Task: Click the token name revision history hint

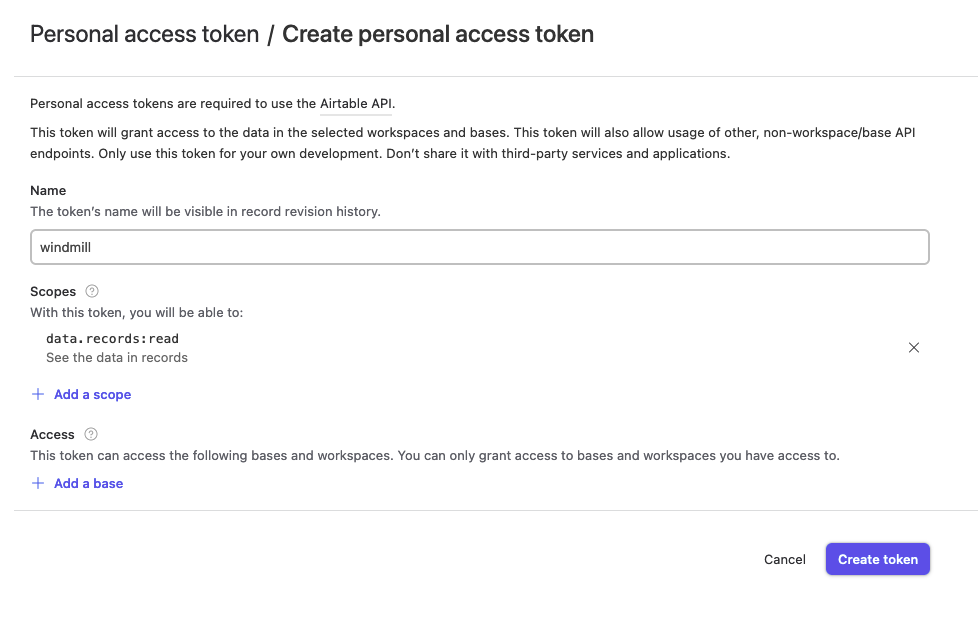Action: point(205,211)
